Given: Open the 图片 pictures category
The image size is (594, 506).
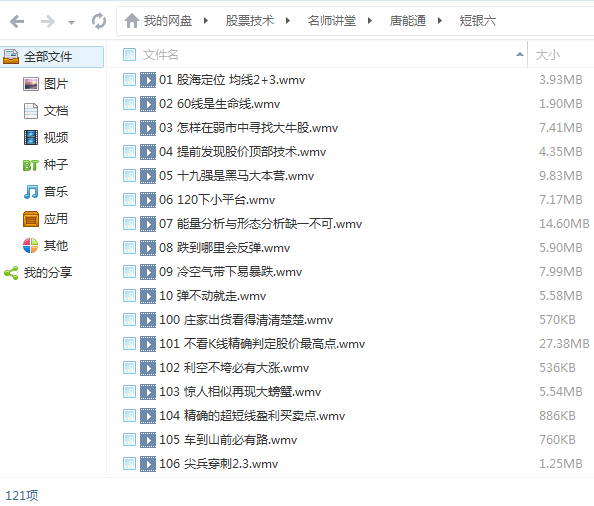Looking at the screenshot, I should [x=45, y=84].
